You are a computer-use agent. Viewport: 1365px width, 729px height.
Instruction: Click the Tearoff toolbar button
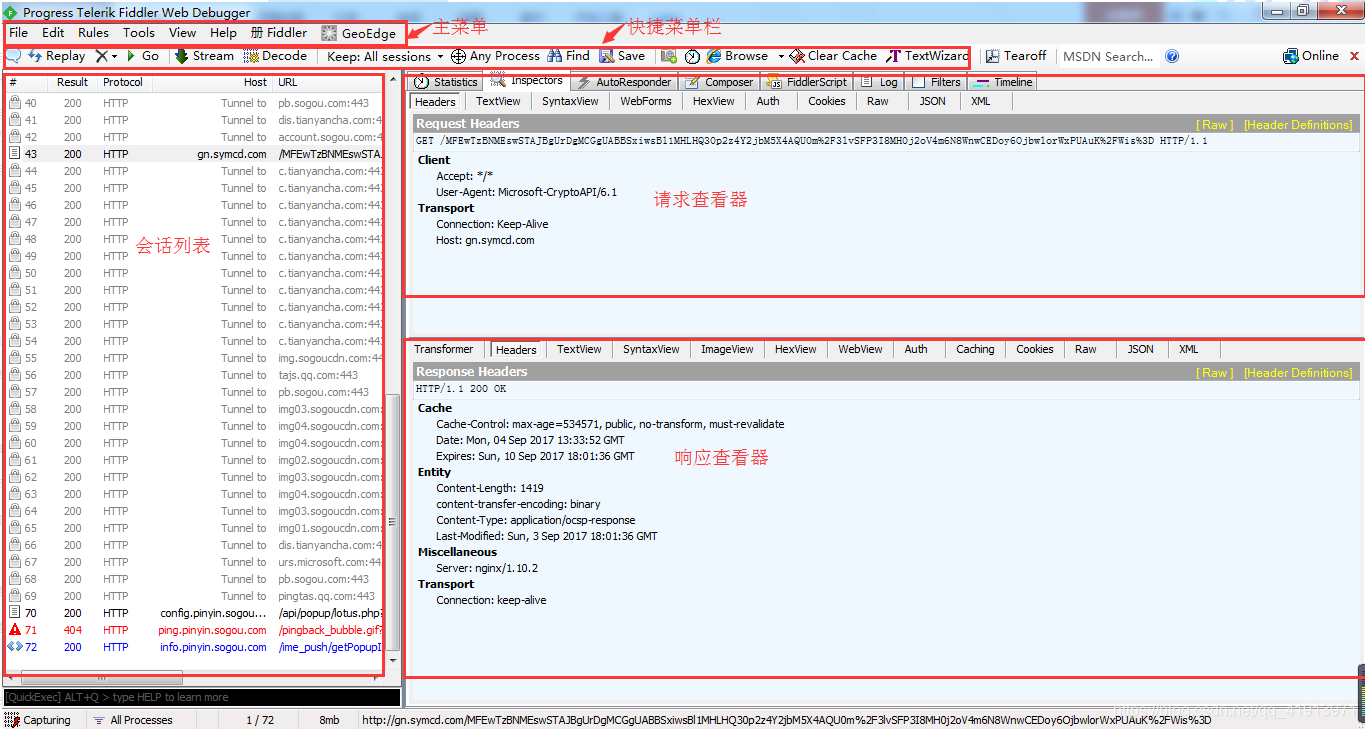tap(1016, 56)
